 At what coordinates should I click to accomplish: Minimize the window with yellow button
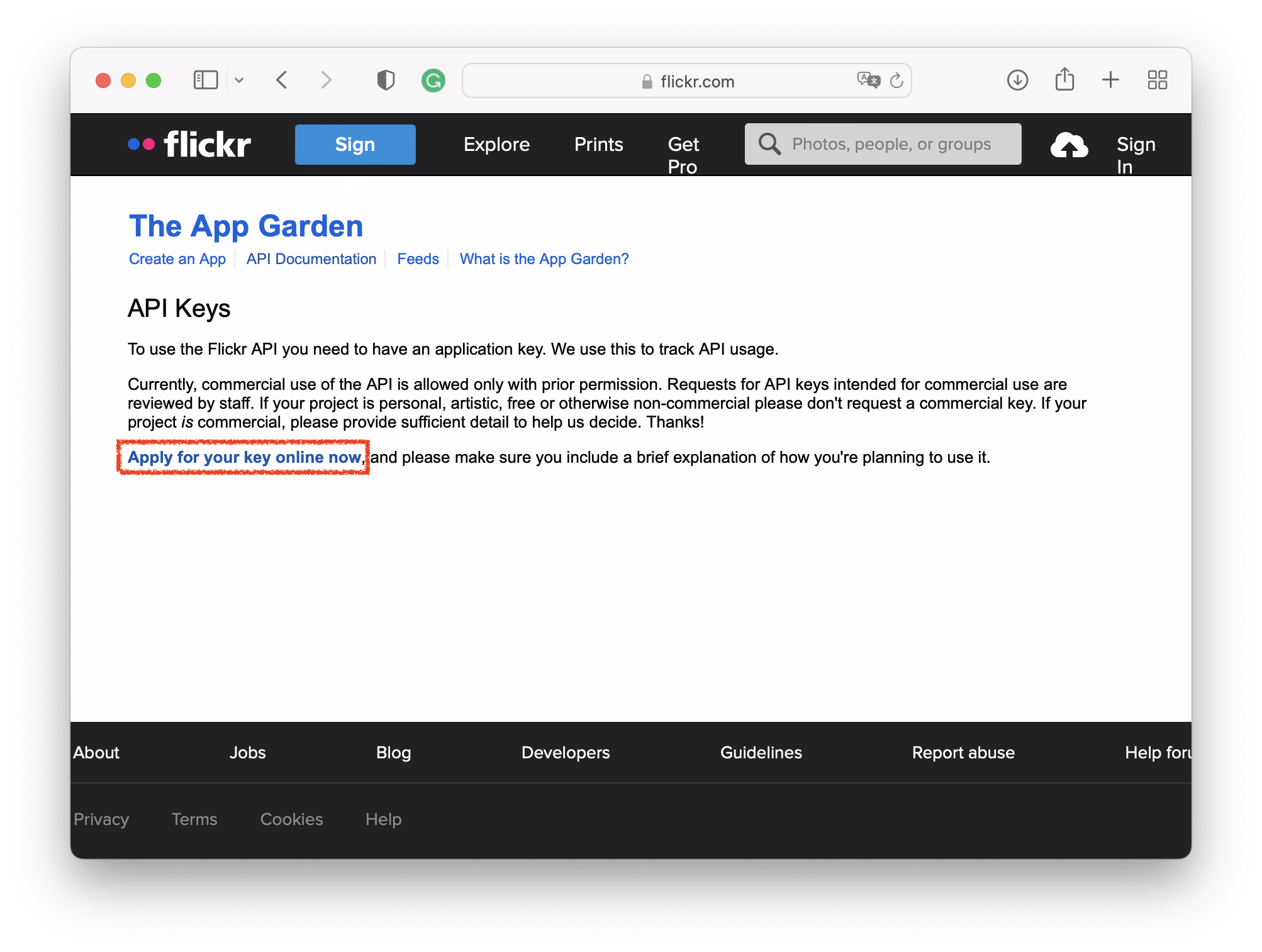coord(128,80)
